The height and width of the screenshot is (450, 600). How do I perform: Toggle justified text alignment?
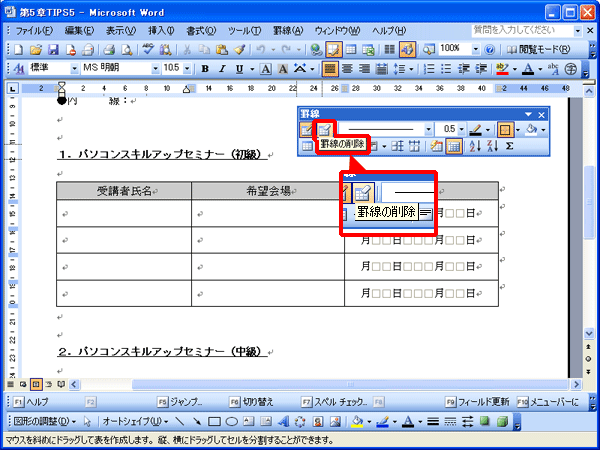pyautogui.click(x=330, y=69)
